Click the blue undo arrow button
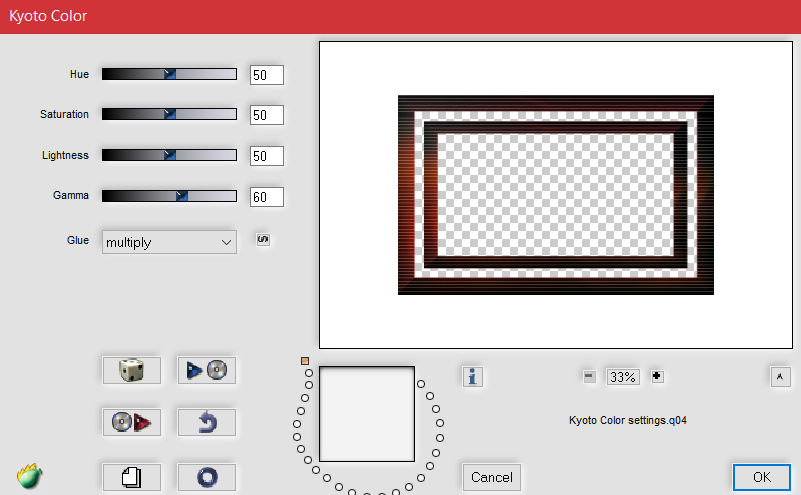The width and height of the screenshot is (801, 495). pos(206,422)
